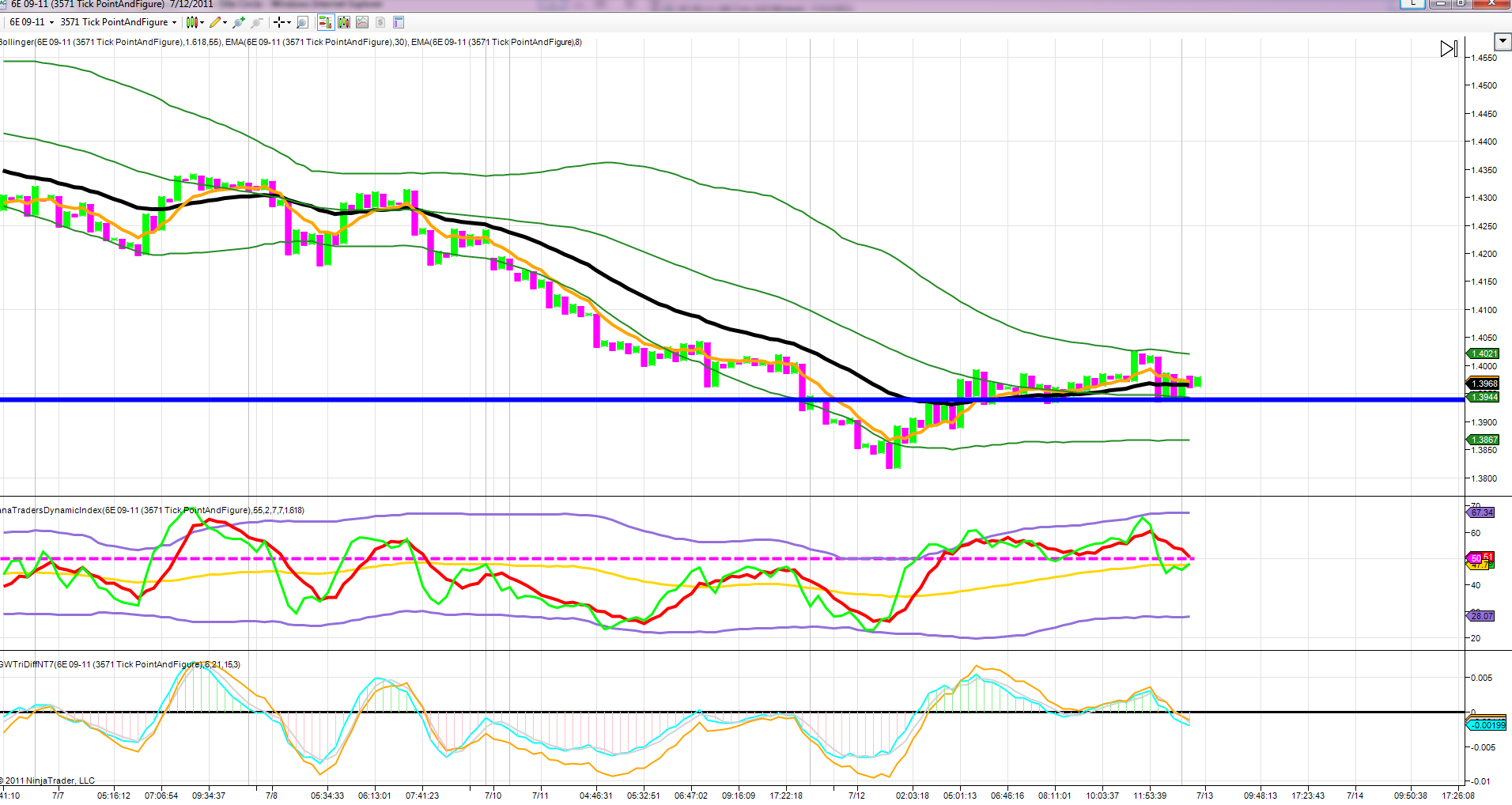The height and width of the screenshot is (805, 1512).
Task: Open the indicators dialog icon
Action: [362, 22]
